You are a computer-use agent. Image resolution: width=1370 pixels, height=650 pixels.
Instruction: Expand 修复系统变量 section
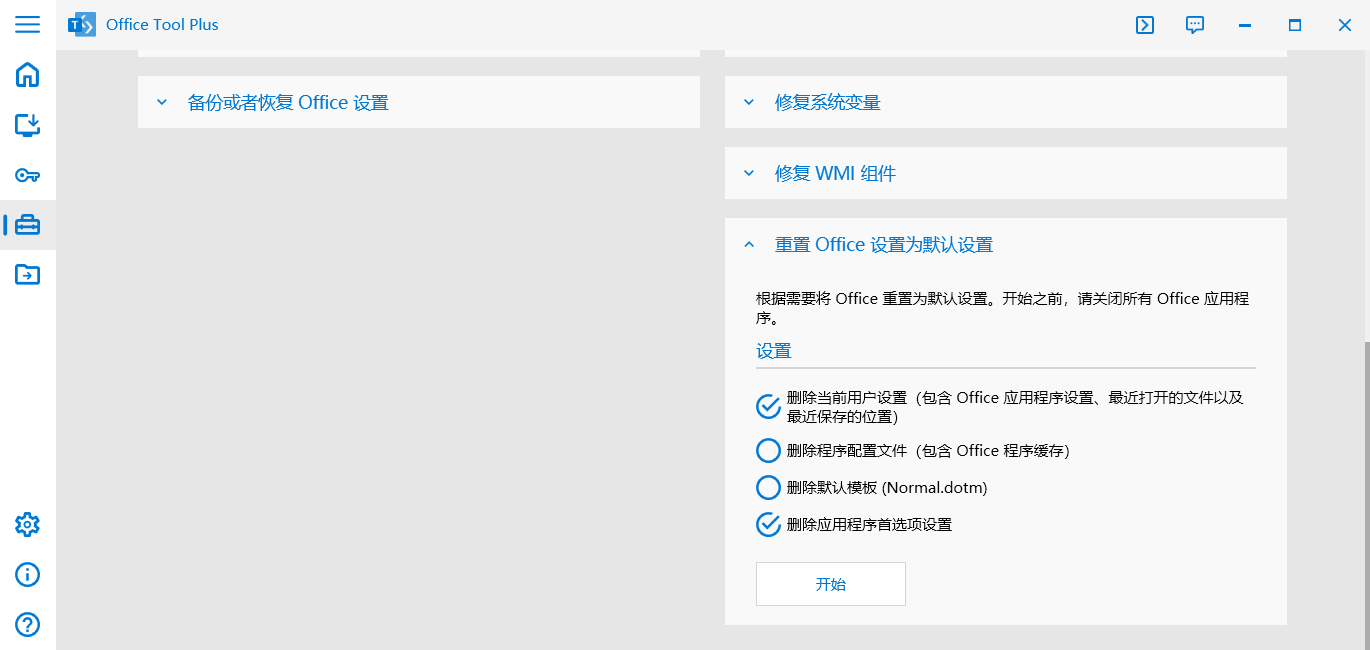tap(1006, 102)
